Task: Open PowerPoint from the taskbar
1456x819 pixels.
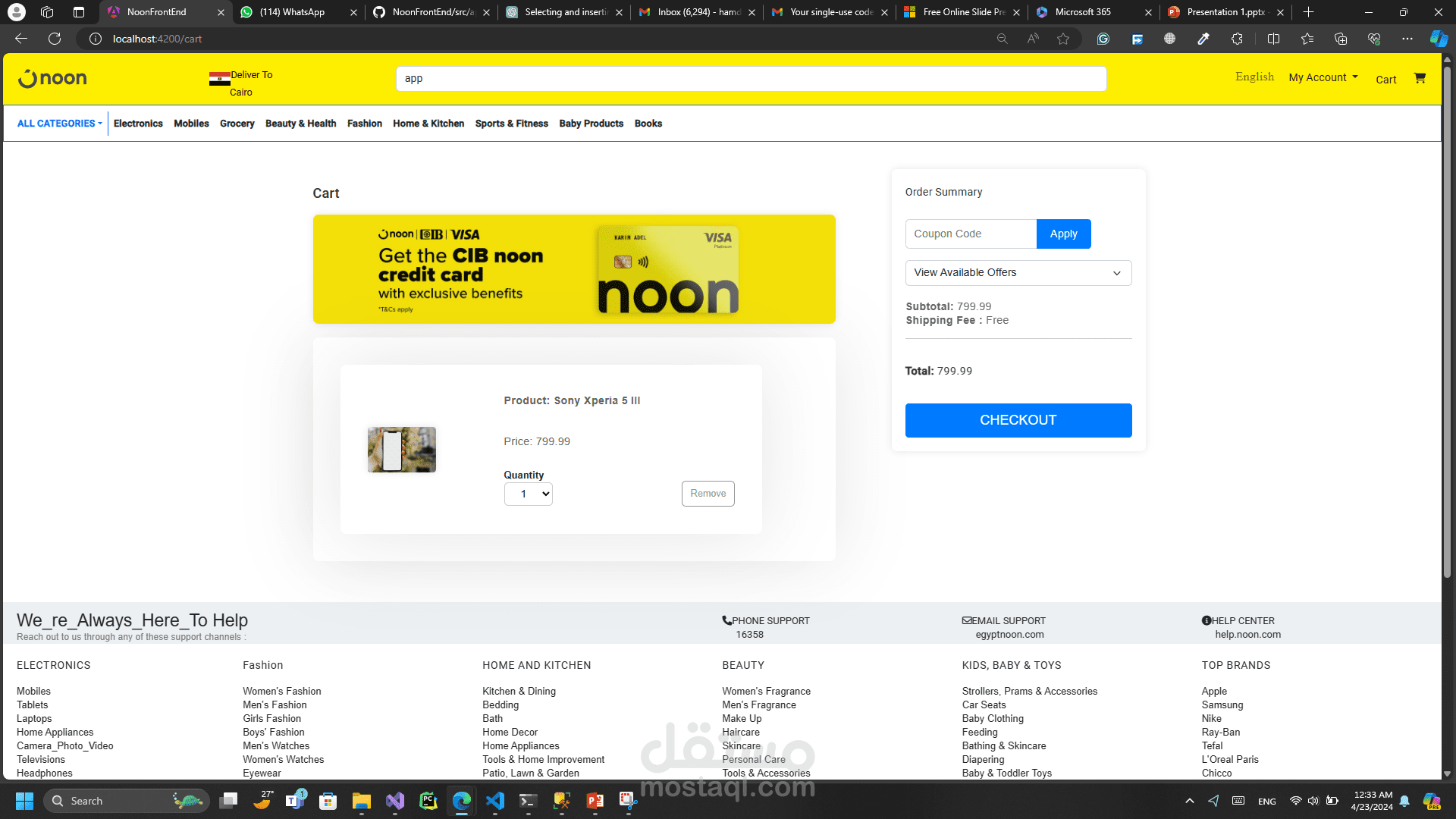Action: click(595, 801)
